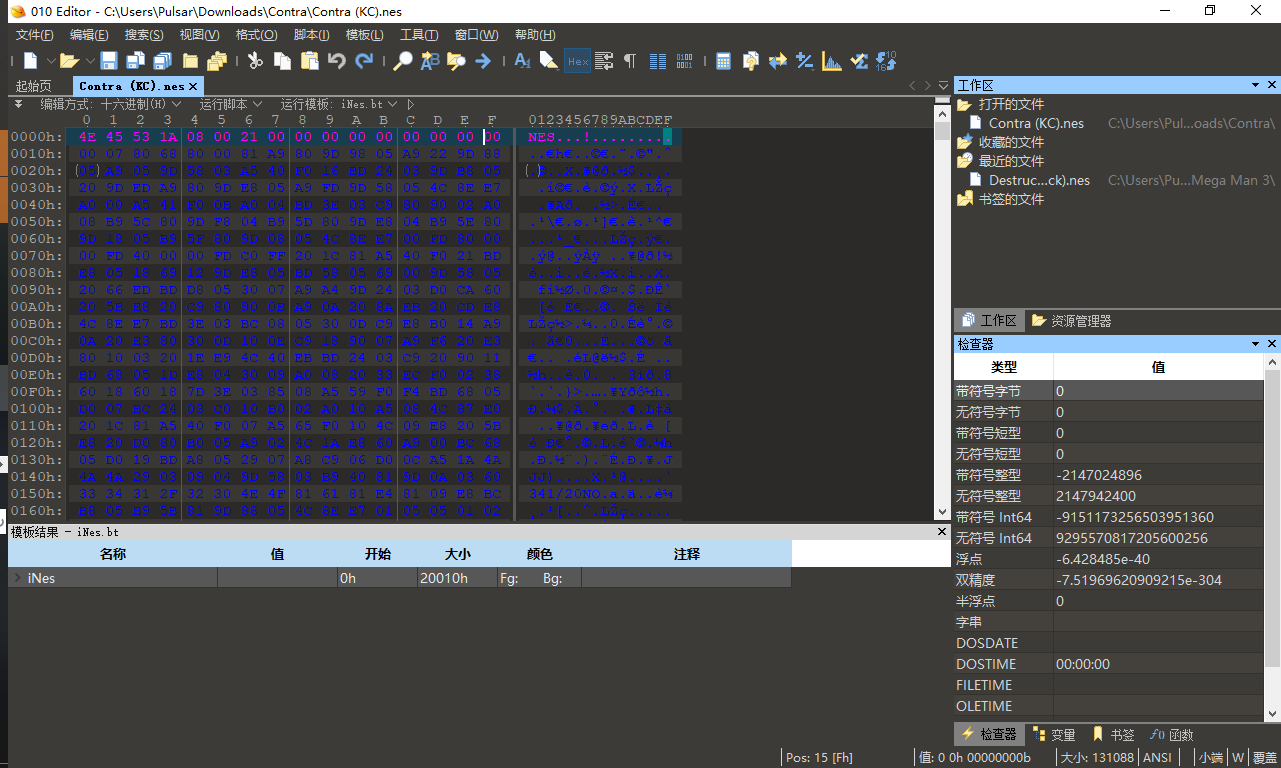1281x768 pixels.
Task: Expand the iNes struct row
Action: pos(18,578)
